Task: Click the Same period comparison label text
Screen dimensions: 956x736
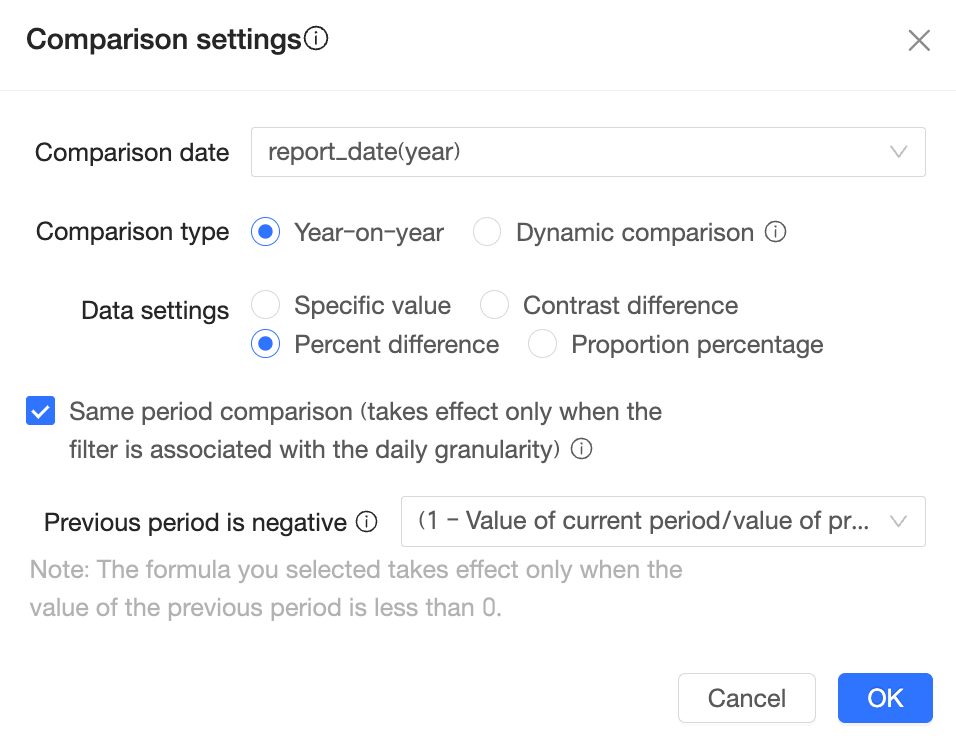Action: click(365, 411)
